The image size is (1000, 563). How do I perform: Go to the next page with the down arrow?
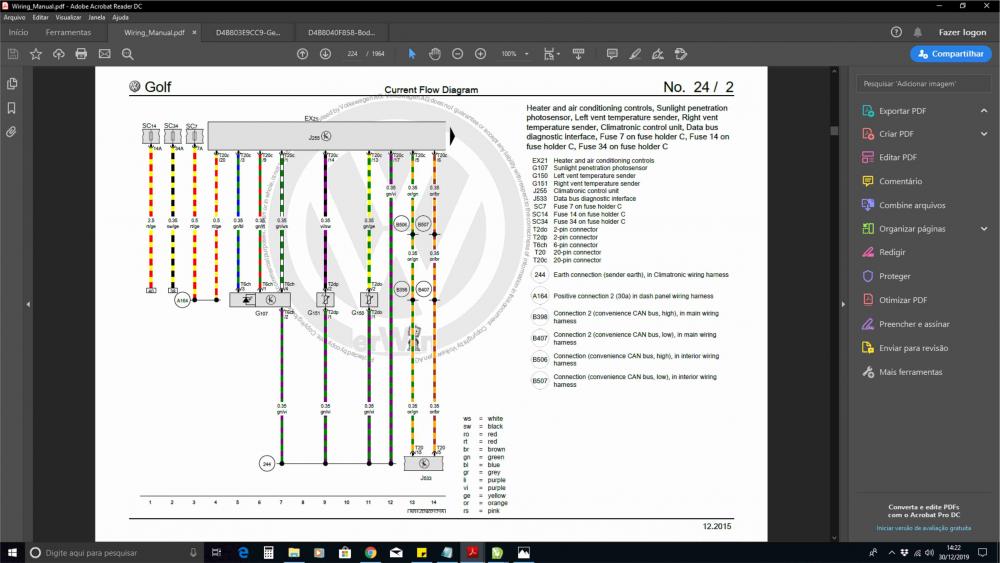click(x=325, y=54)
